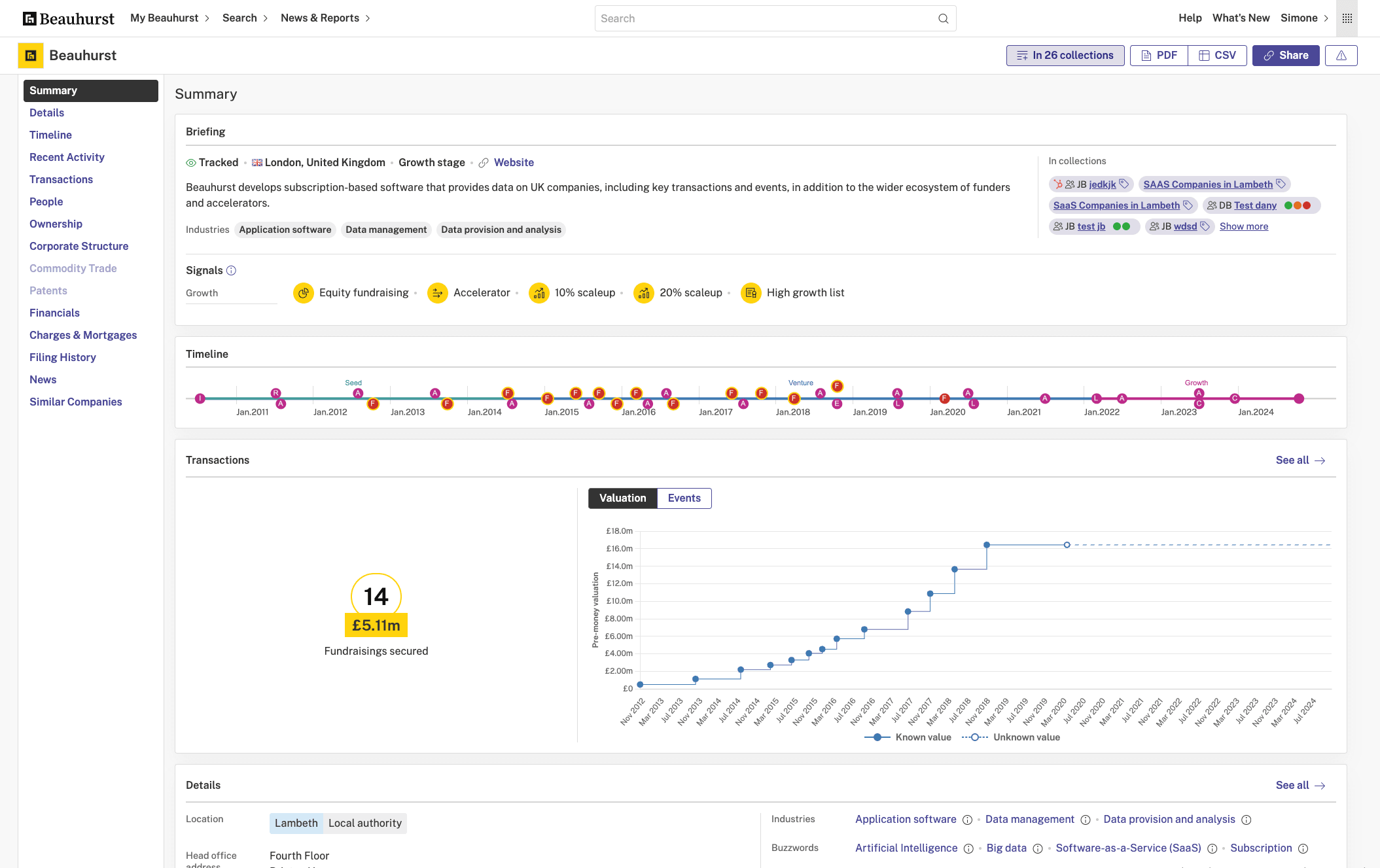This screenshot has width=1380, height=868.
Task: Click the Accelerator signal icon
Action: pyautogui.click(x=438, y=293)
